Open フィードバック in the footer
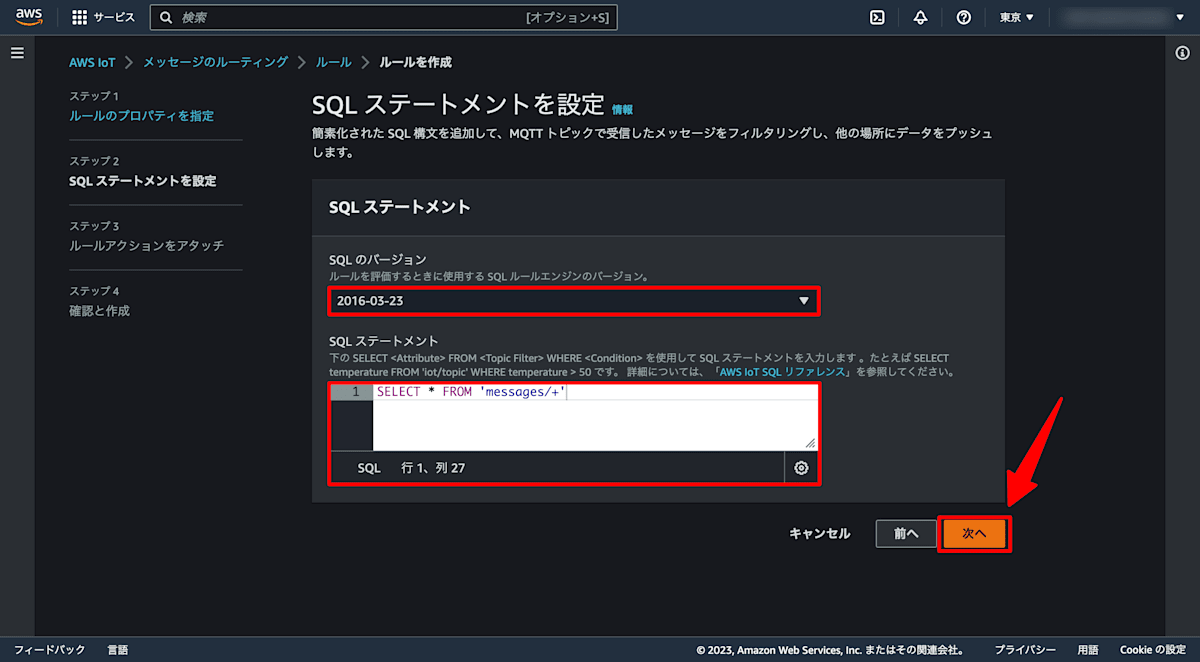The height and width of the screenshot is (662, 1200). [x=50, y=650]
